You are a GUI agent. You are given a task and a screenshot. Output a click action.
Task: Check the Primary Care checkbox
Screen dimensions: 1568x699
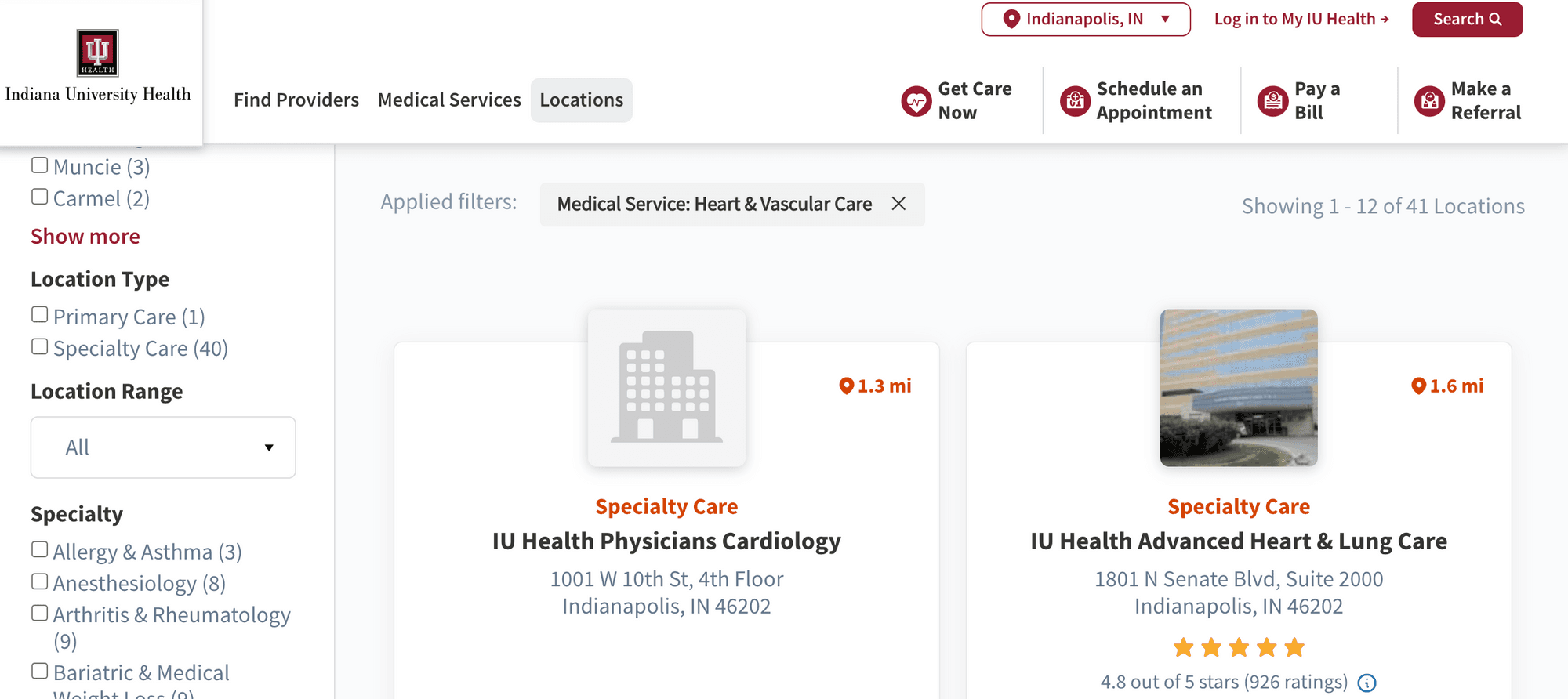tap(40, 315)
